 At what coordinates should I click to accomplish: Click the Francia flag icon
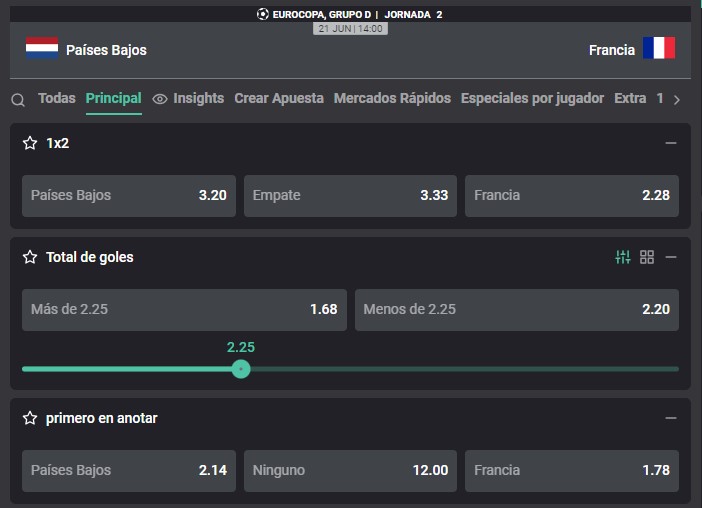659,48
